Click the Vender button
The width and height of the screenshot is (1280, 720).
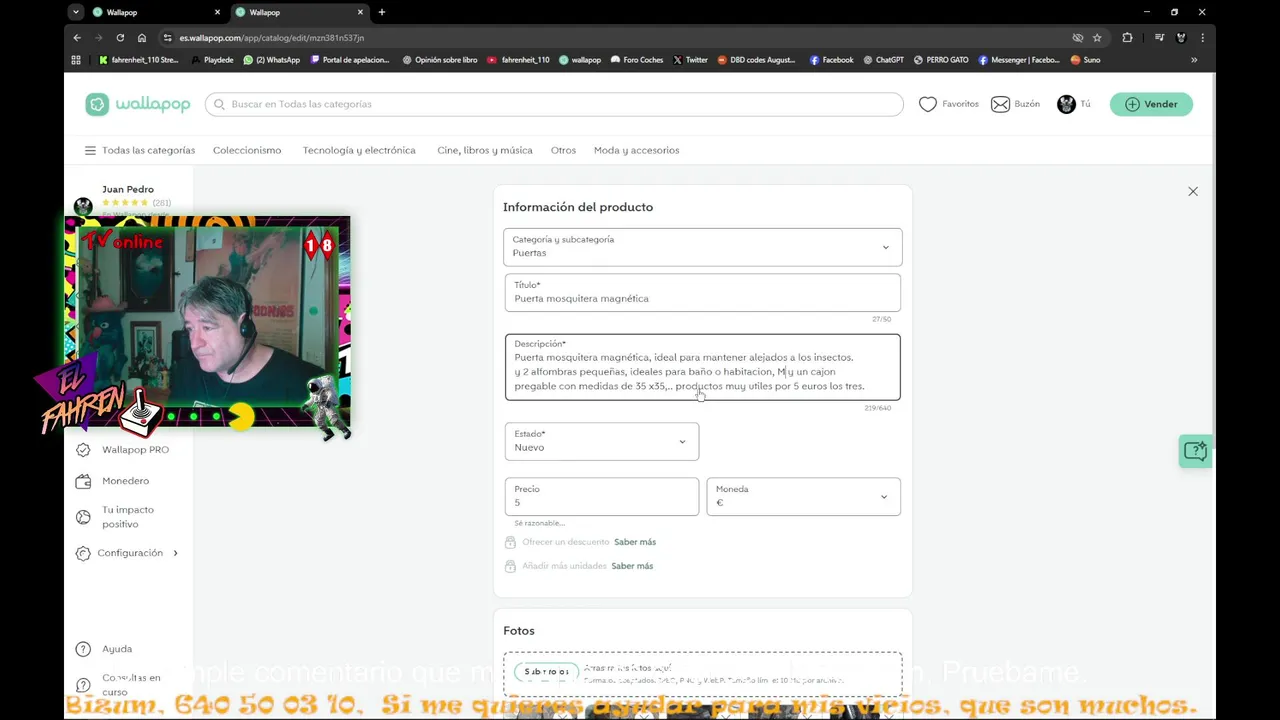pyautogui.click(x=1151, y=104)
